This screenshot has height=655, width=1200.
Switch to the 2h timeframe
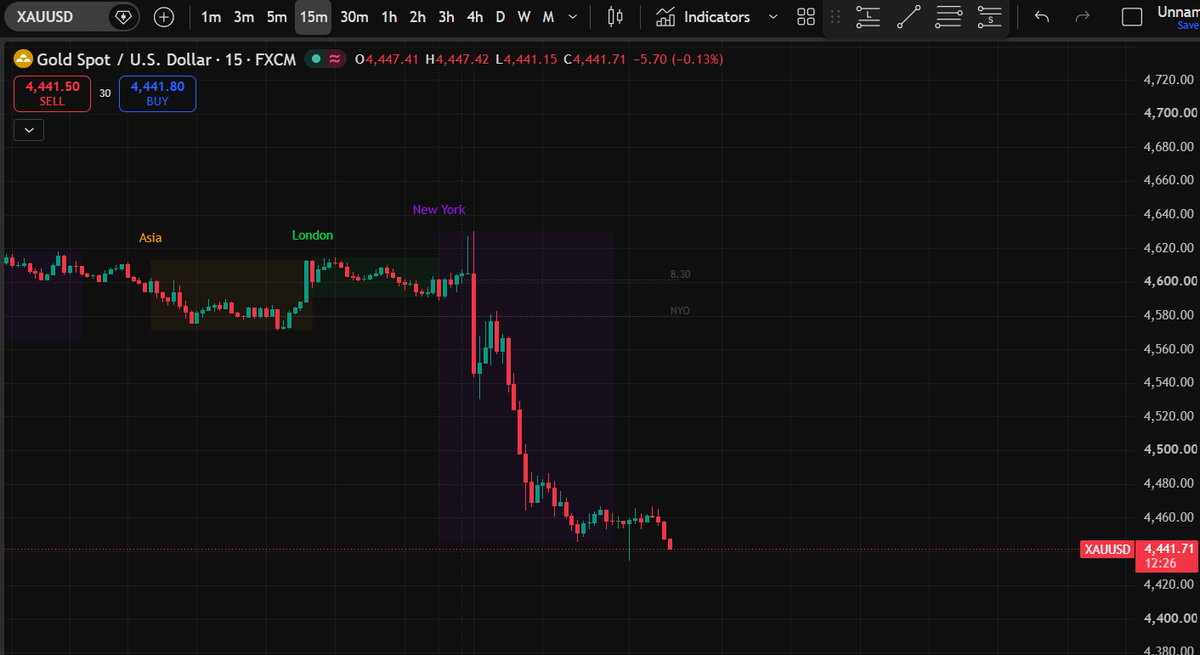pyautogui.click(x=418, y=17)
